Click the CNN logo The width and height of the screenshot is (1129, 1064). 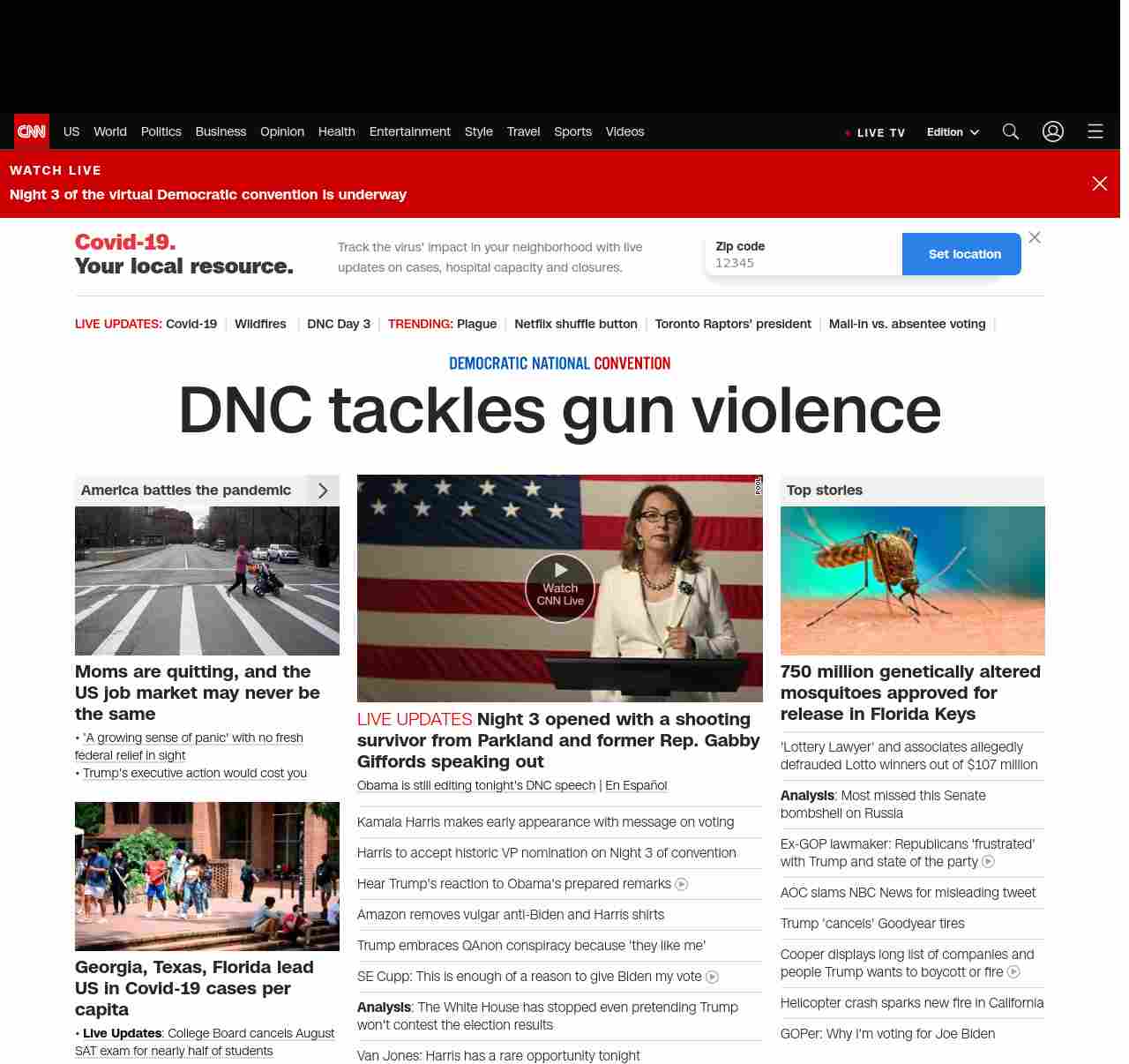click(x=32, y=131)
